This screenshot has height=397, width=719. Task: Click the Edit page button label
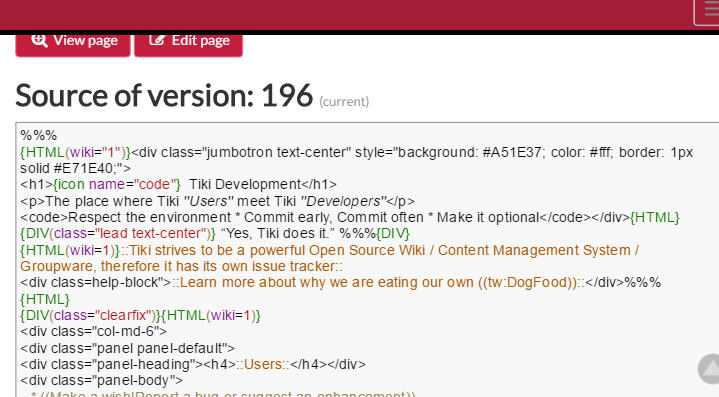click(200, 41)
